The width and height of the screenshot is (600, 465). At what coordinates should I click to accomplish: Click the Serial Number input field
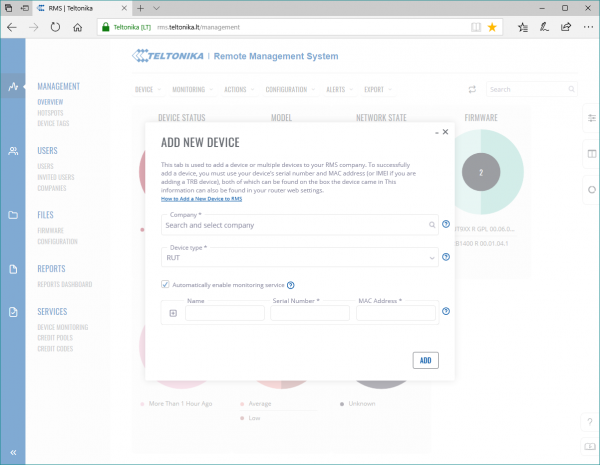point(310,313)
